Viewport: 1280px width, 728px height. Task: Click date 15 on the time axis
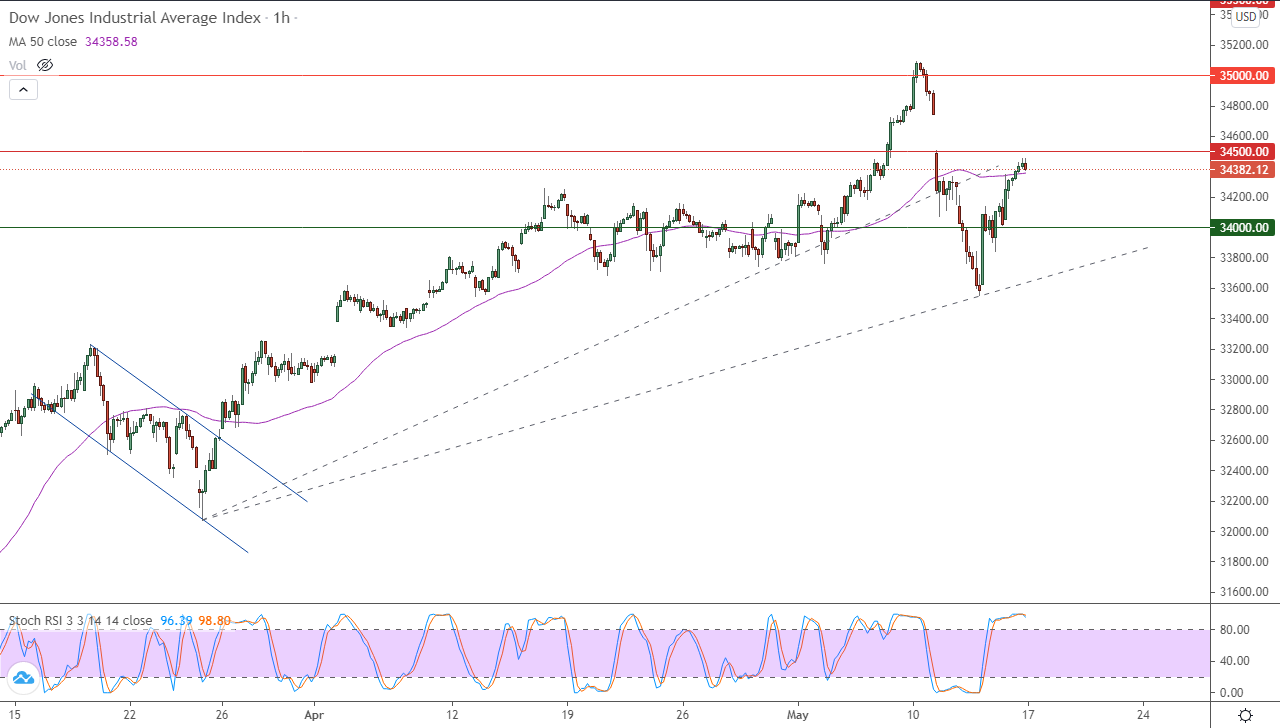(x=15, y=715)
